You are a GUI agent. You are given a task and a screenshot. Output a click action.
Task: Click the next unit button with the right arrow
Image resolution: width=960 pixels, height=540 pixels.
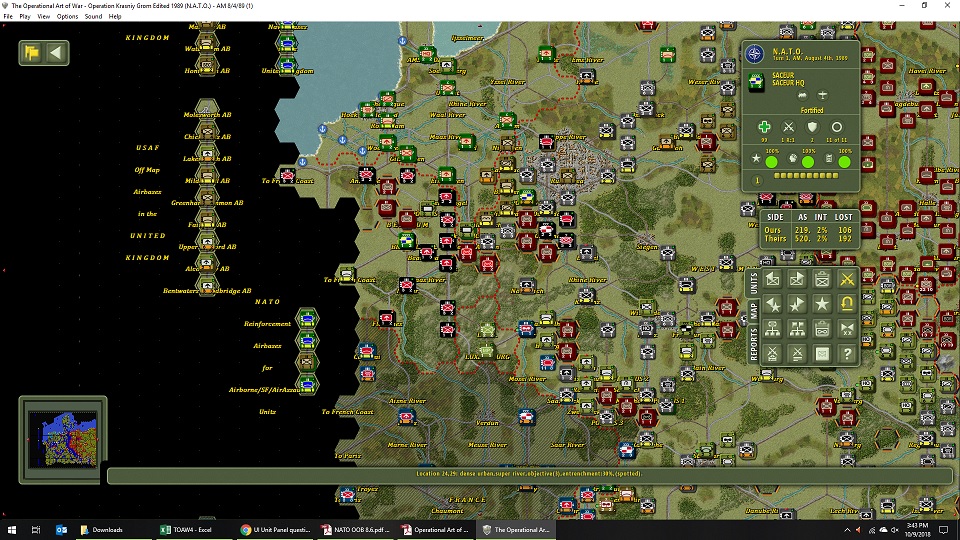click(x=797, y=279)
